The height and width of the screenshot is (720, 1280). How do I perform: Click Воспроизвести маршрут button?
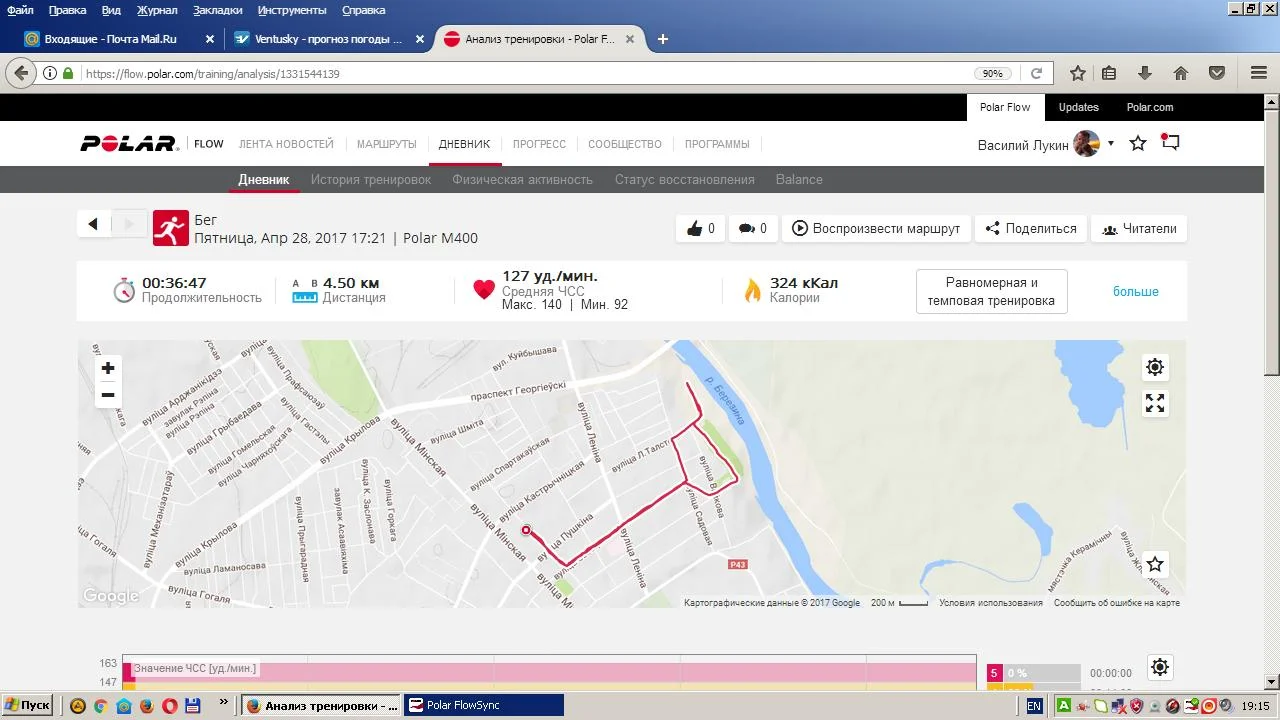(x=876, y=228)
